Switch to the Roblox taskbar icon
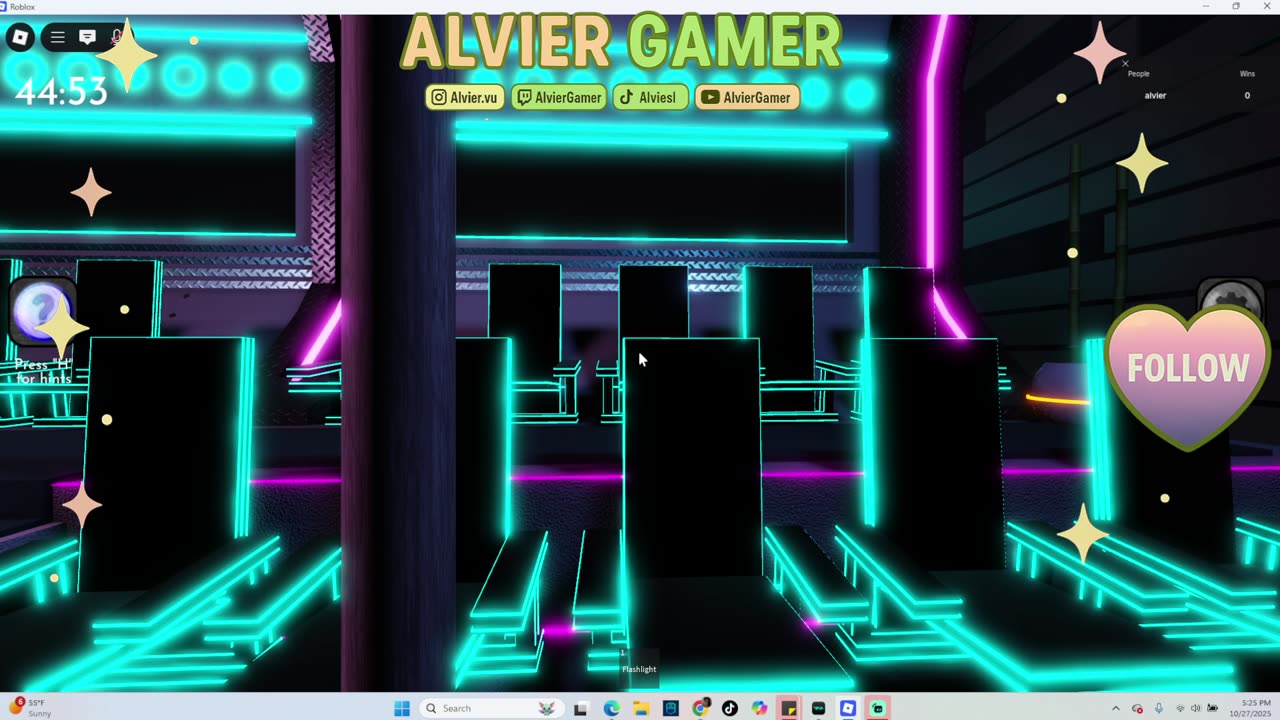The height and width of the screenshot is (720, 1280). pyautogui.click(x=848, y=708)
